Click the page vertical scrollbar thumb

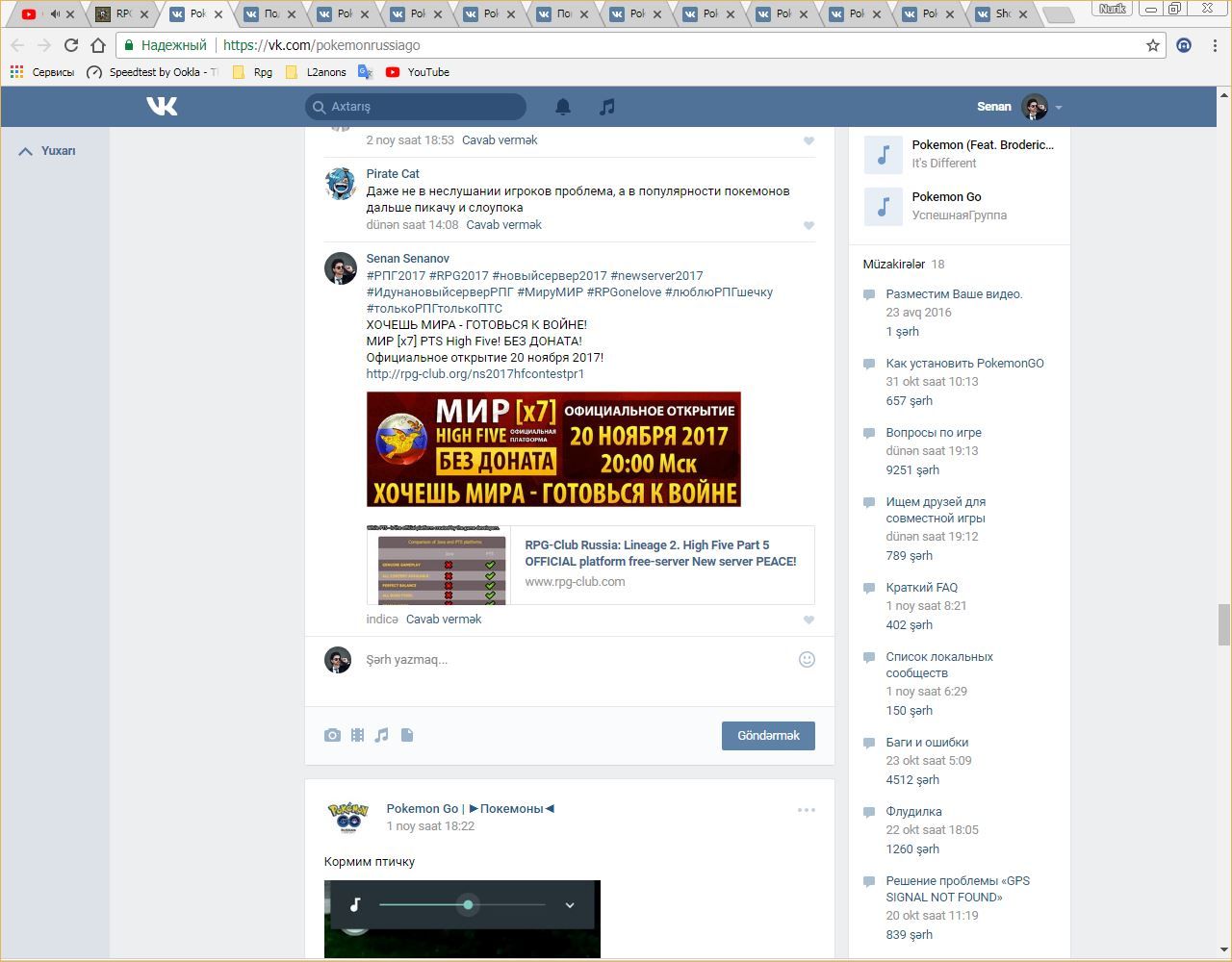(x=1224, y=625)
